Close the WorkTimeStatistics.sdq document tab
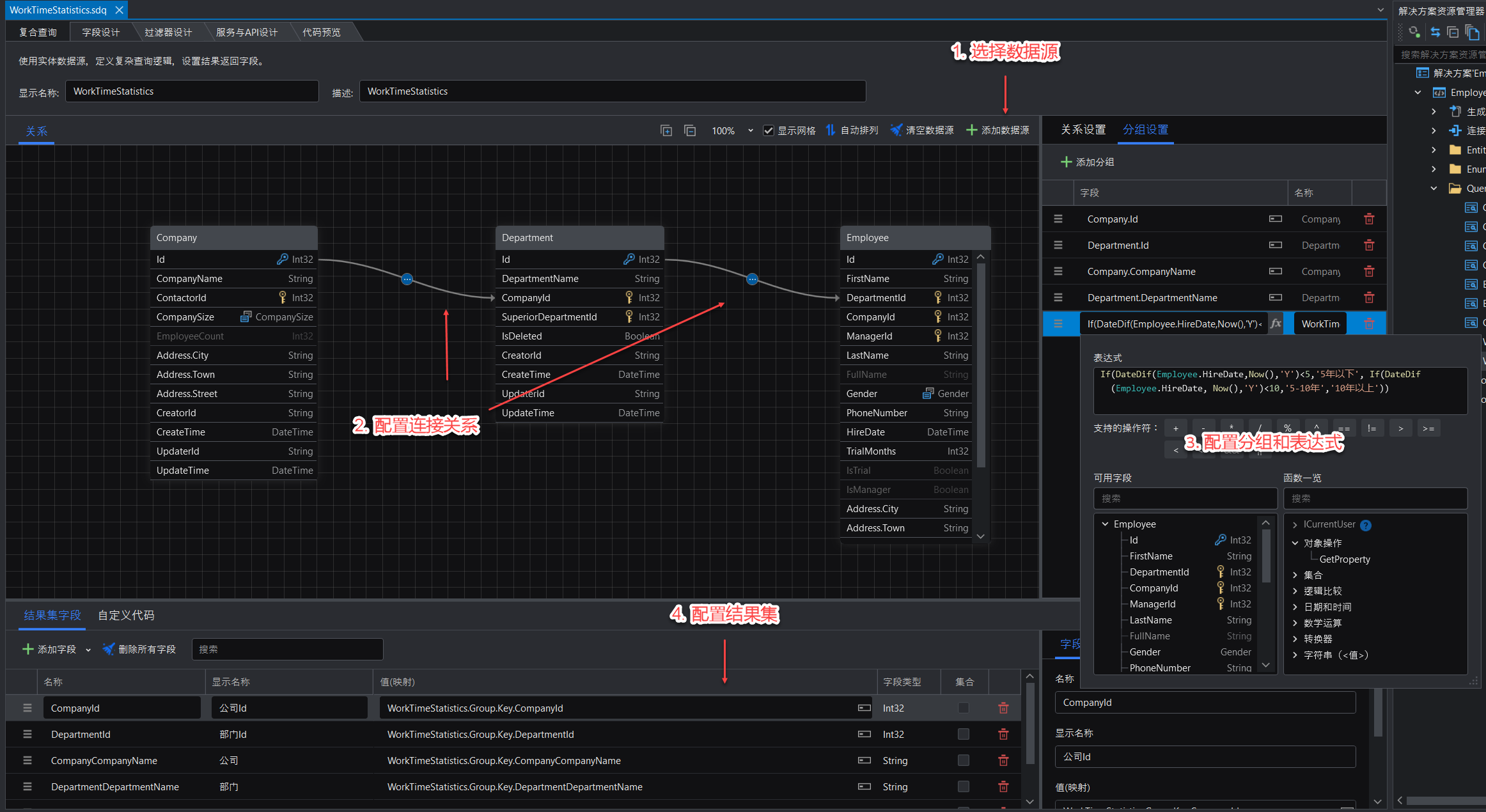The width and height of the screenshot is (1486, 812). [119, 10]
